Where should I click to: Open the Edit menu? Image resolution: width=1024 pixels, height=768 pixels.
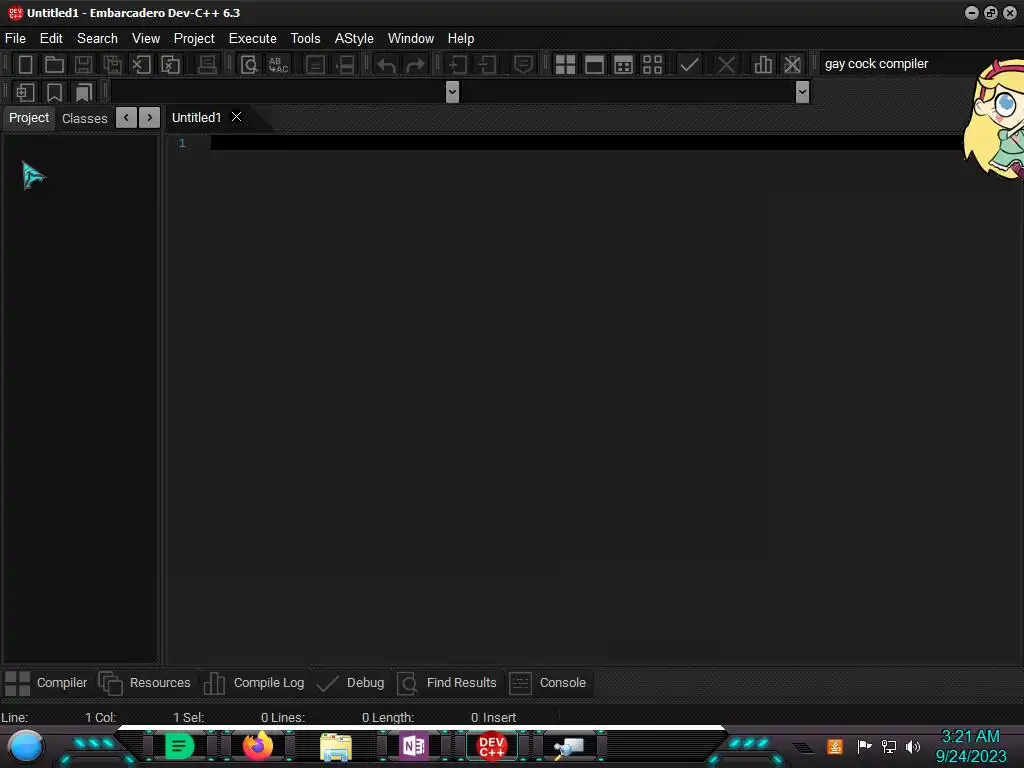click(x=51, y=39)
